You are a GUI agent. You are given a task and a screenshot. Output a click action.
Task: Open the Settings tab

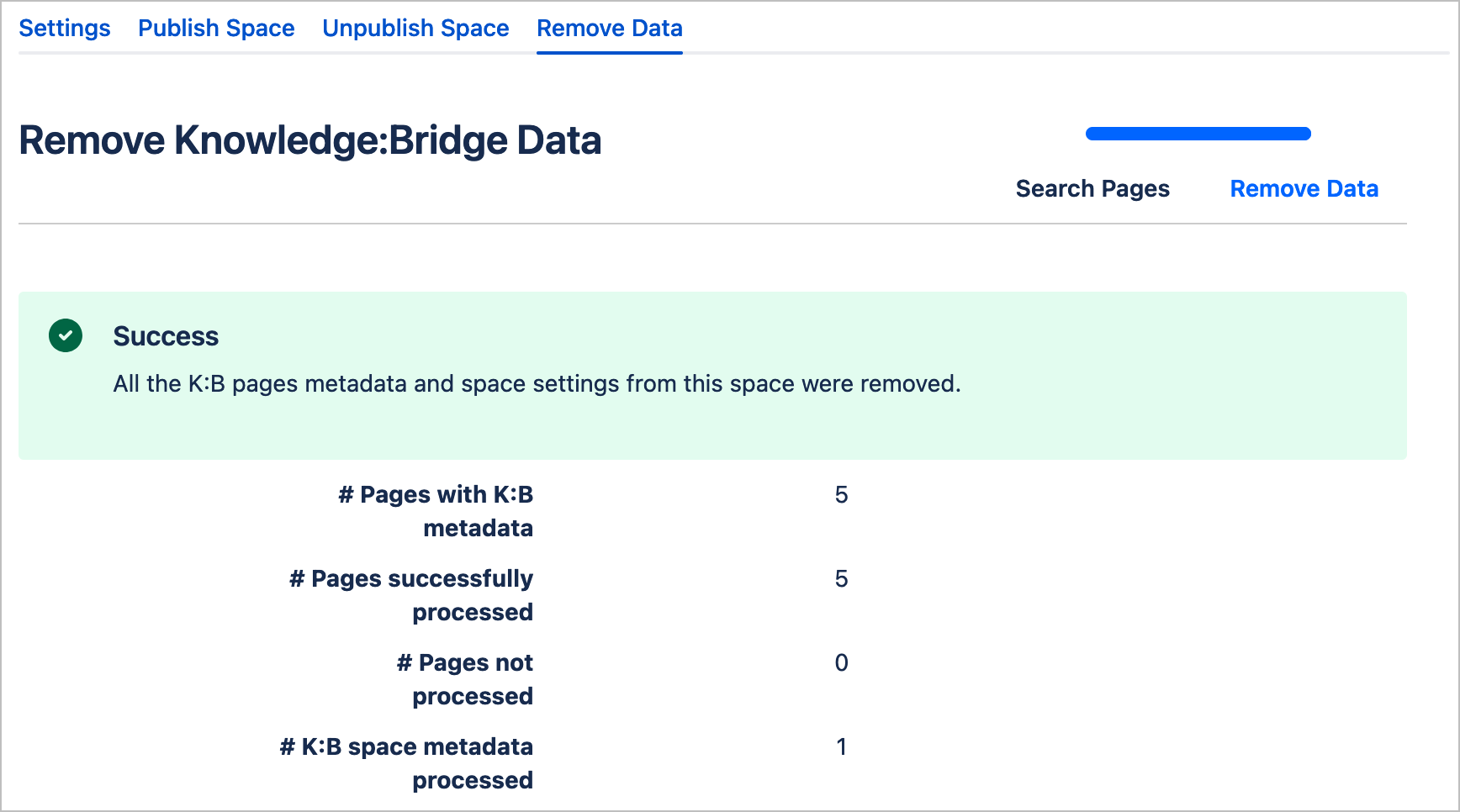pyautogui.click(x=65, y=29)
